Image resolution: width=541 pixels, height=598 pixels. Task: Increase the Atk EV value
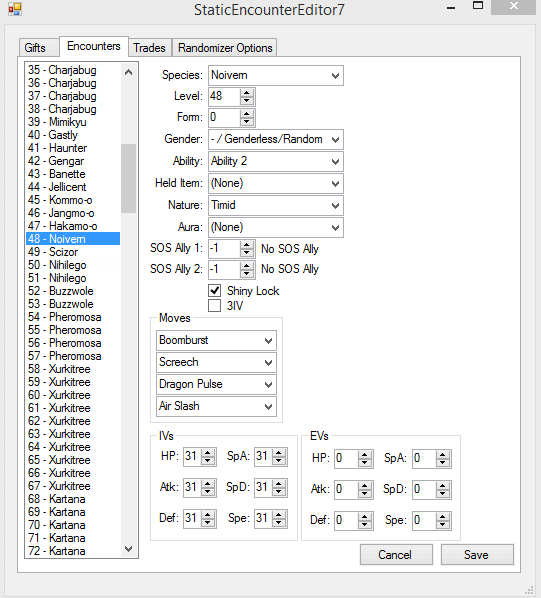[365, 486]
